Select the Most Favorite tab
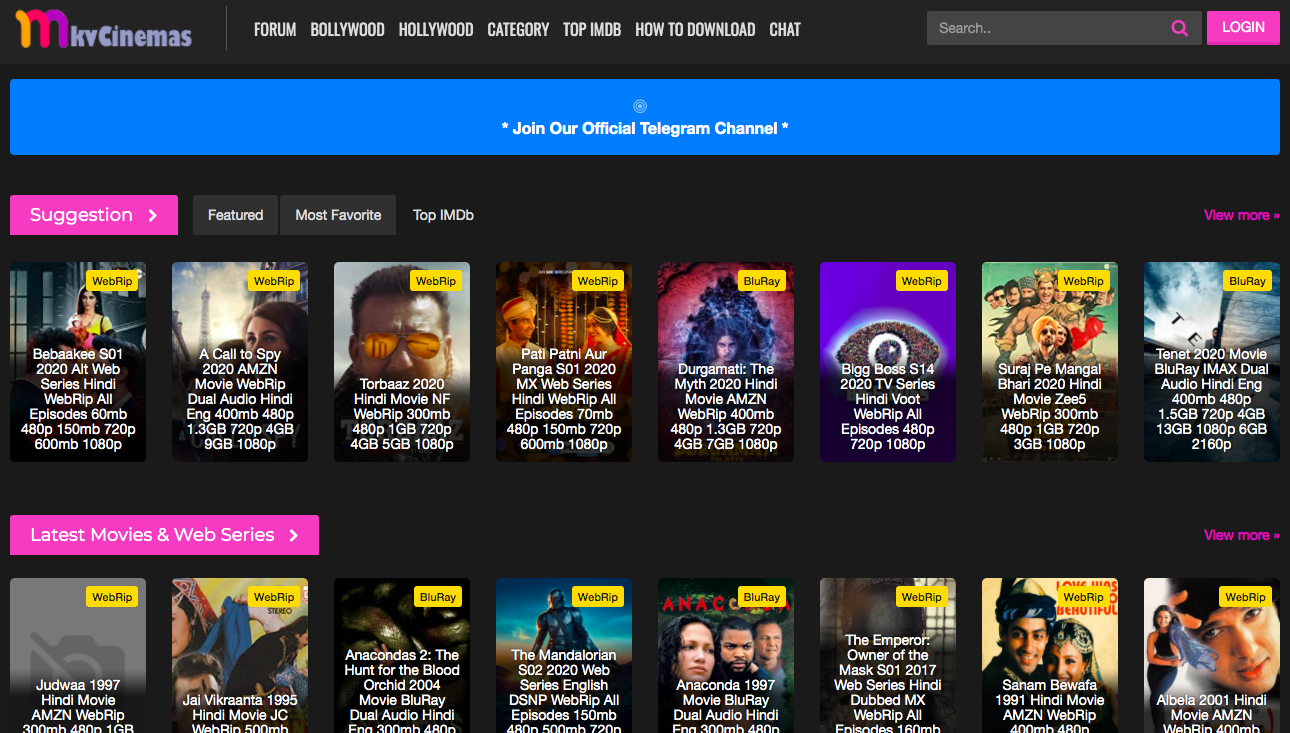1290x733 pixels. coord(338,215)
